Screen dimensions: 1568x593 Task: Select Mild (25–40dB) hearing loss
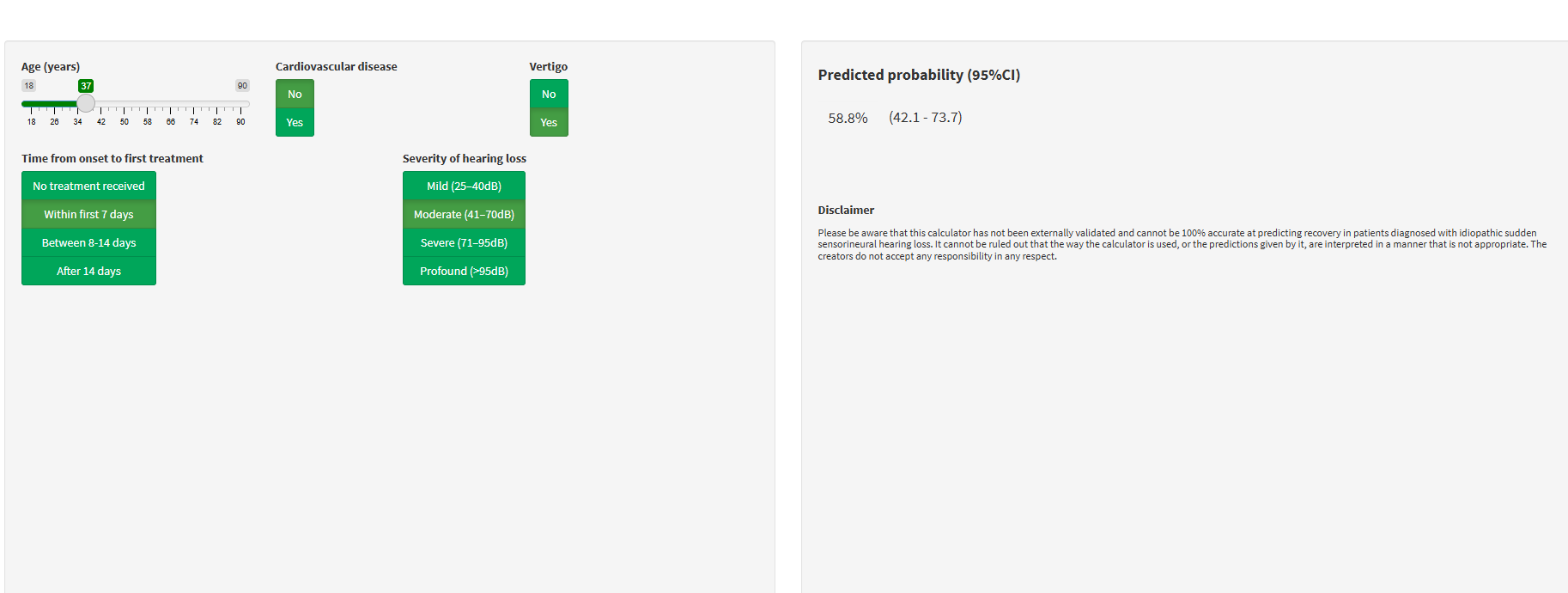point(464,186)
